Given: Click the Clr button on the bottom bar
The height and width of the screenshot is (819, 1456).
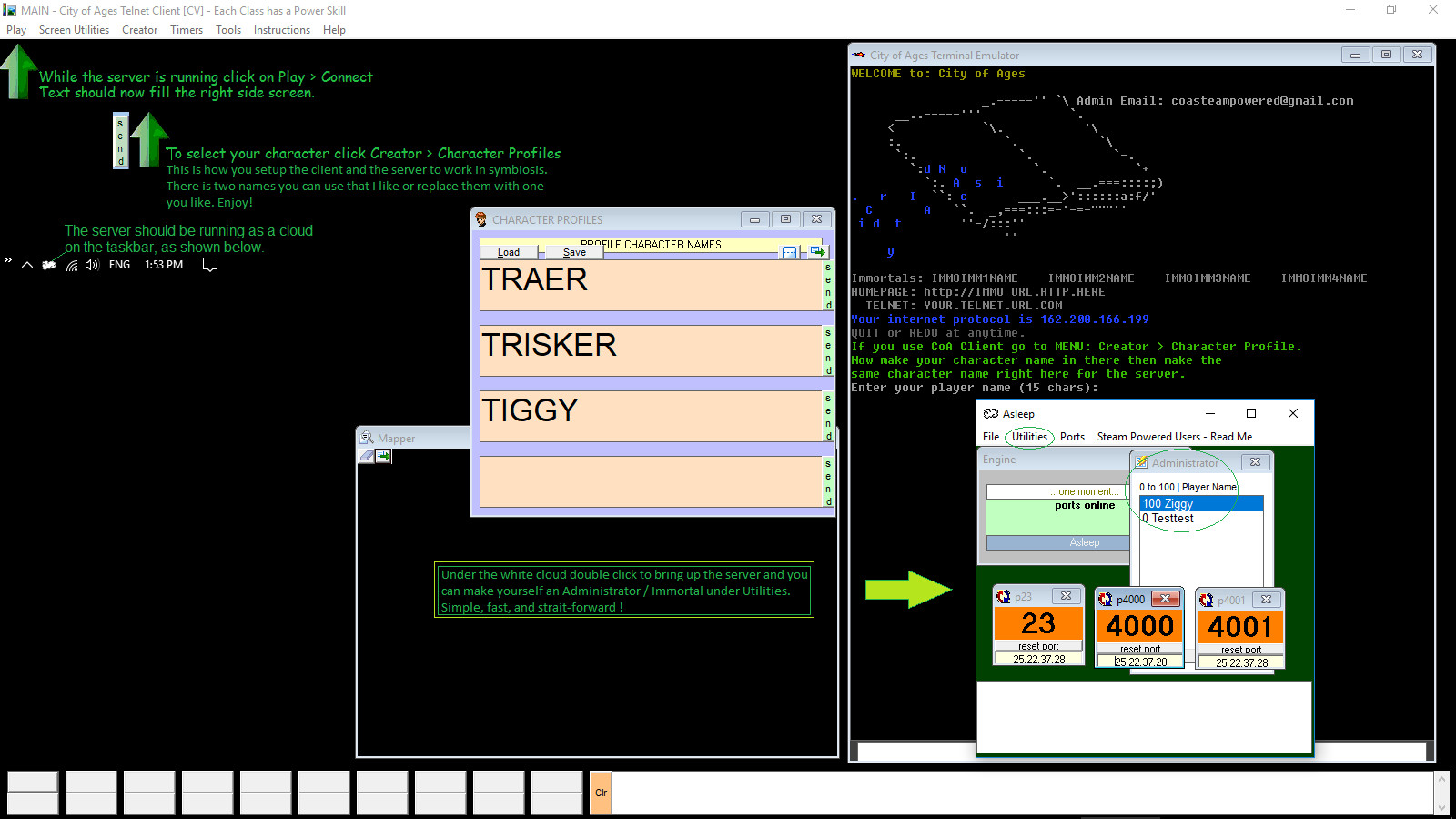Looking at the screenshot, I should point(601,793).
